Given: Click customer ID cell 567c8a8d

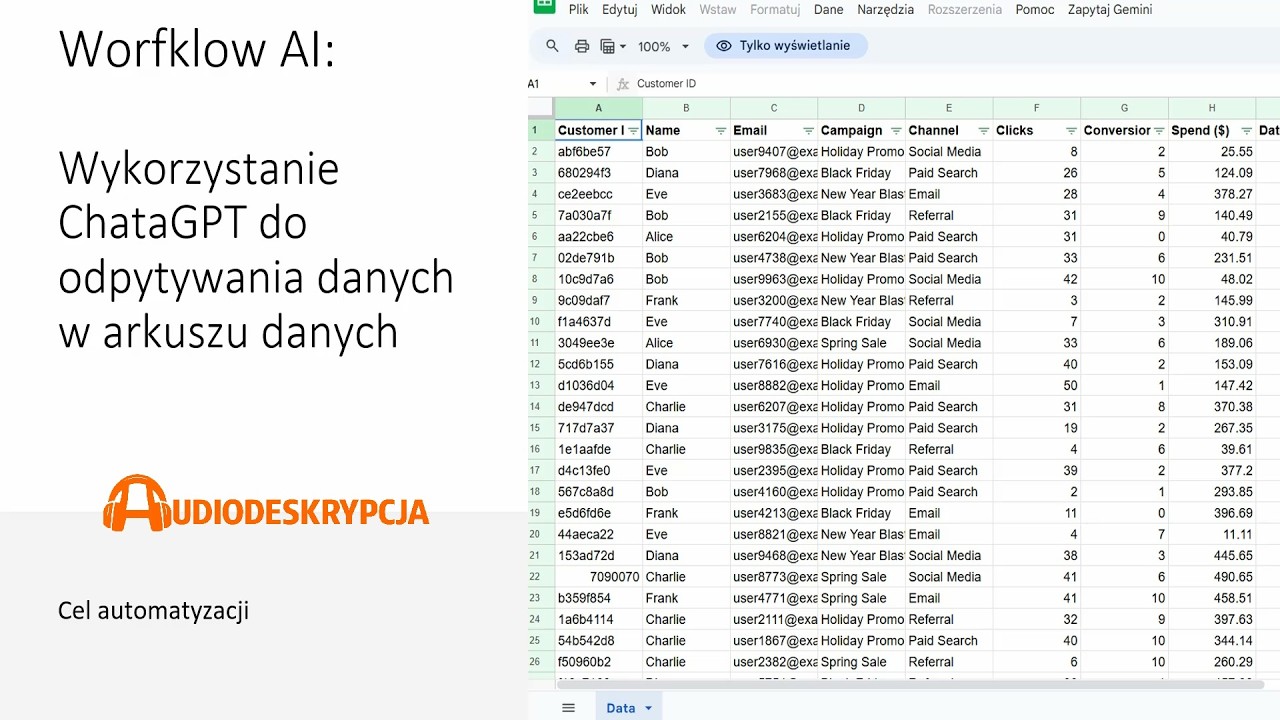Looking at the screenshot, I should [598, 492].
